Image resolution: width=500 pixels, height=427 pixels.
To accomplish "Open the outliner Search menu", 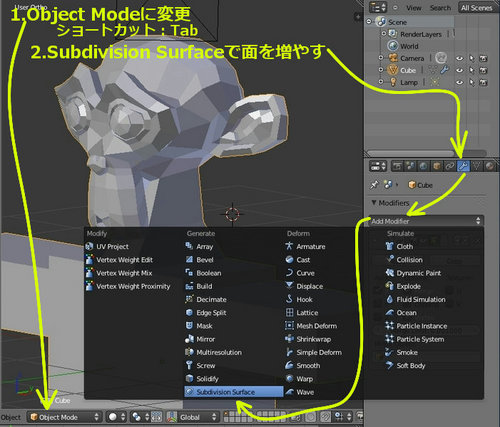I will (x=440, y=8).
